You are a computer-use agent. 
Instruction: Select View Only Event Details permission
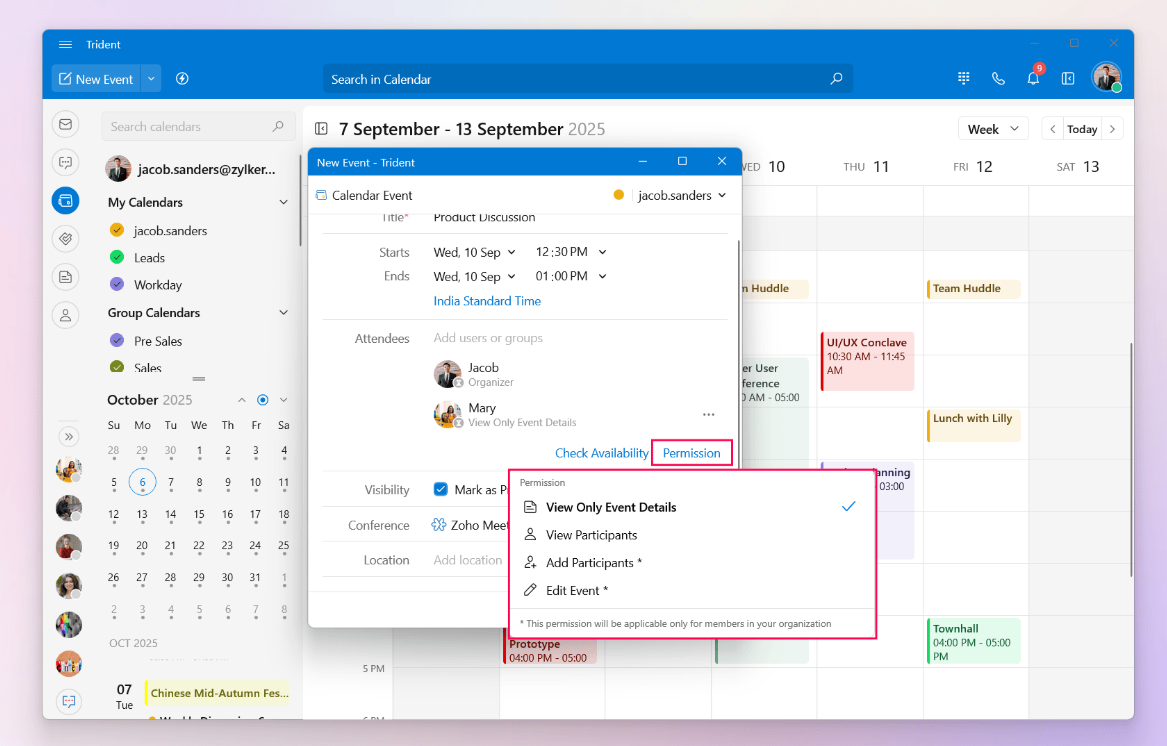[692, 507]
